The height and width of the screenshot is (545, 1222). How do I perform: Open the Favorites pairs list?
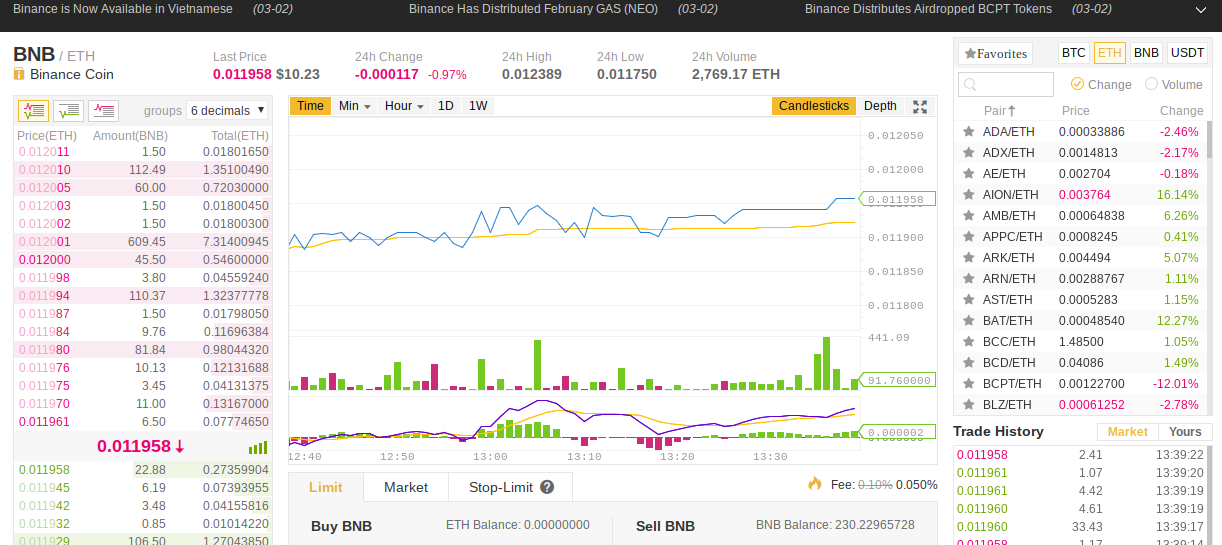coord(995,53)
